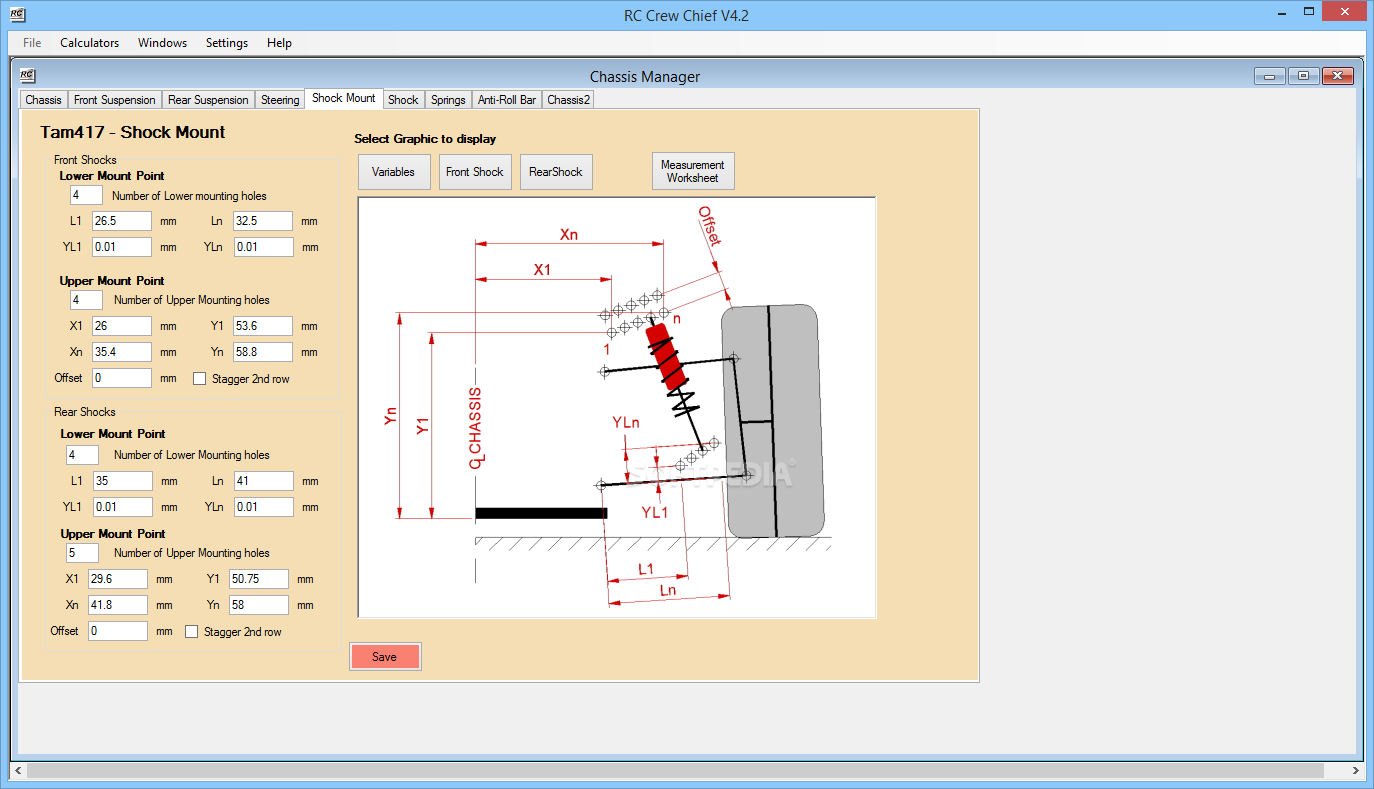
Task: Click the rear shocks YL1 field
Action: pyautogui.click(x=123, y=507)
